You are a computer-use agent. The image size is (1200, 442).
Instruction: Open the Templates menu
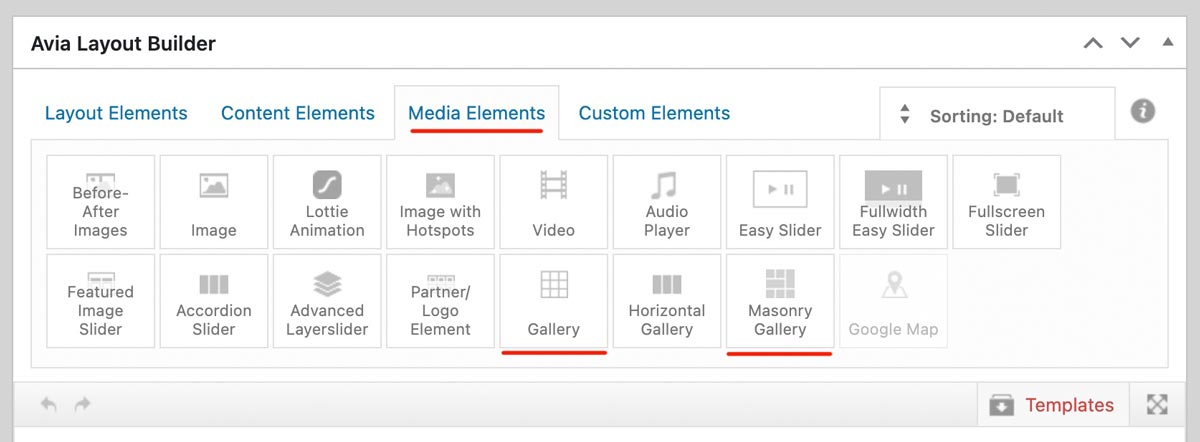click(1051, 405)
